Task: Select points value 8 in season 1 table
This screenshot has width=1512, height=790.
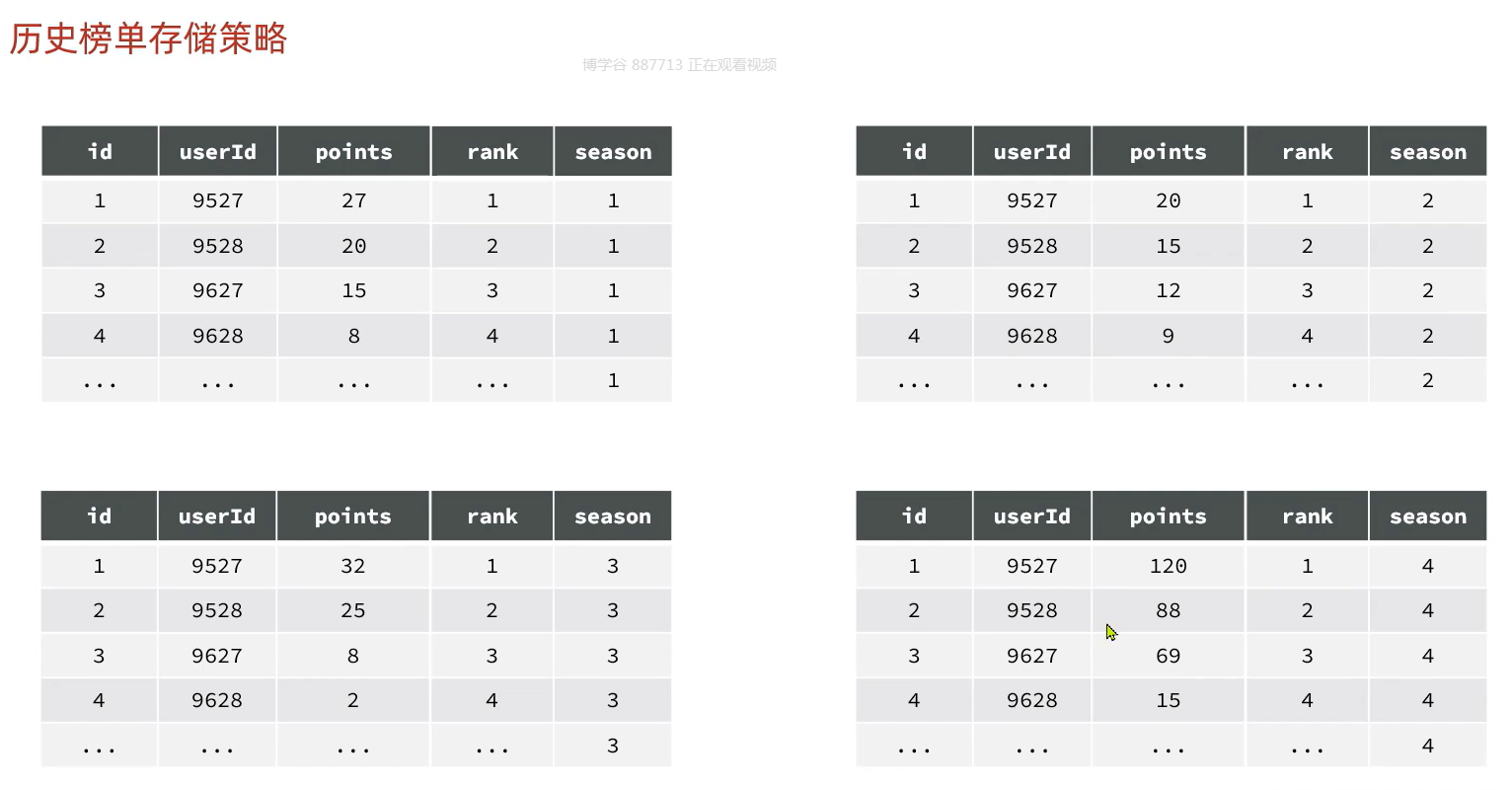Action: click(354, 336)
